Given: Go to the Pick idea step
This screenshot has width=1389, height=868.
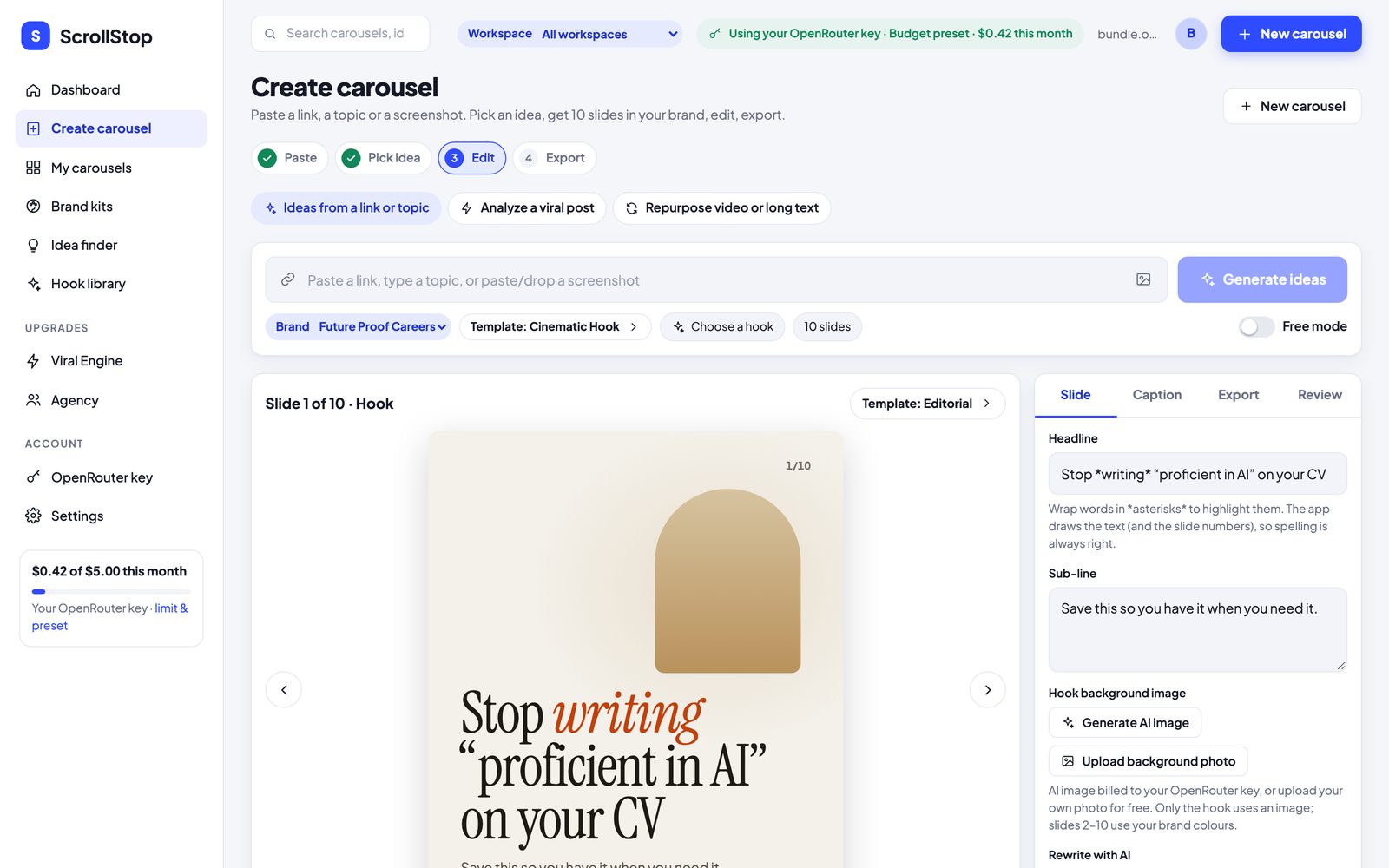Looking at the screenshot, I should coord(383,158).
